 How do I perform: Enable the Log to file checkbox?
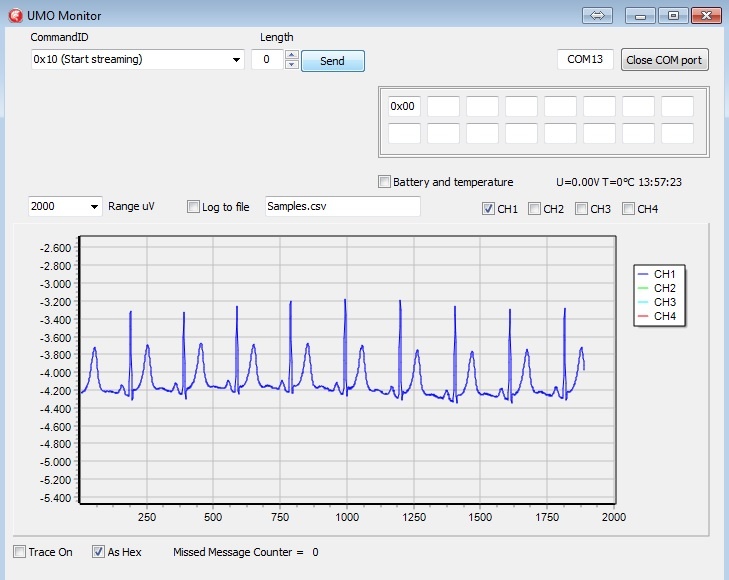[193, 206]
